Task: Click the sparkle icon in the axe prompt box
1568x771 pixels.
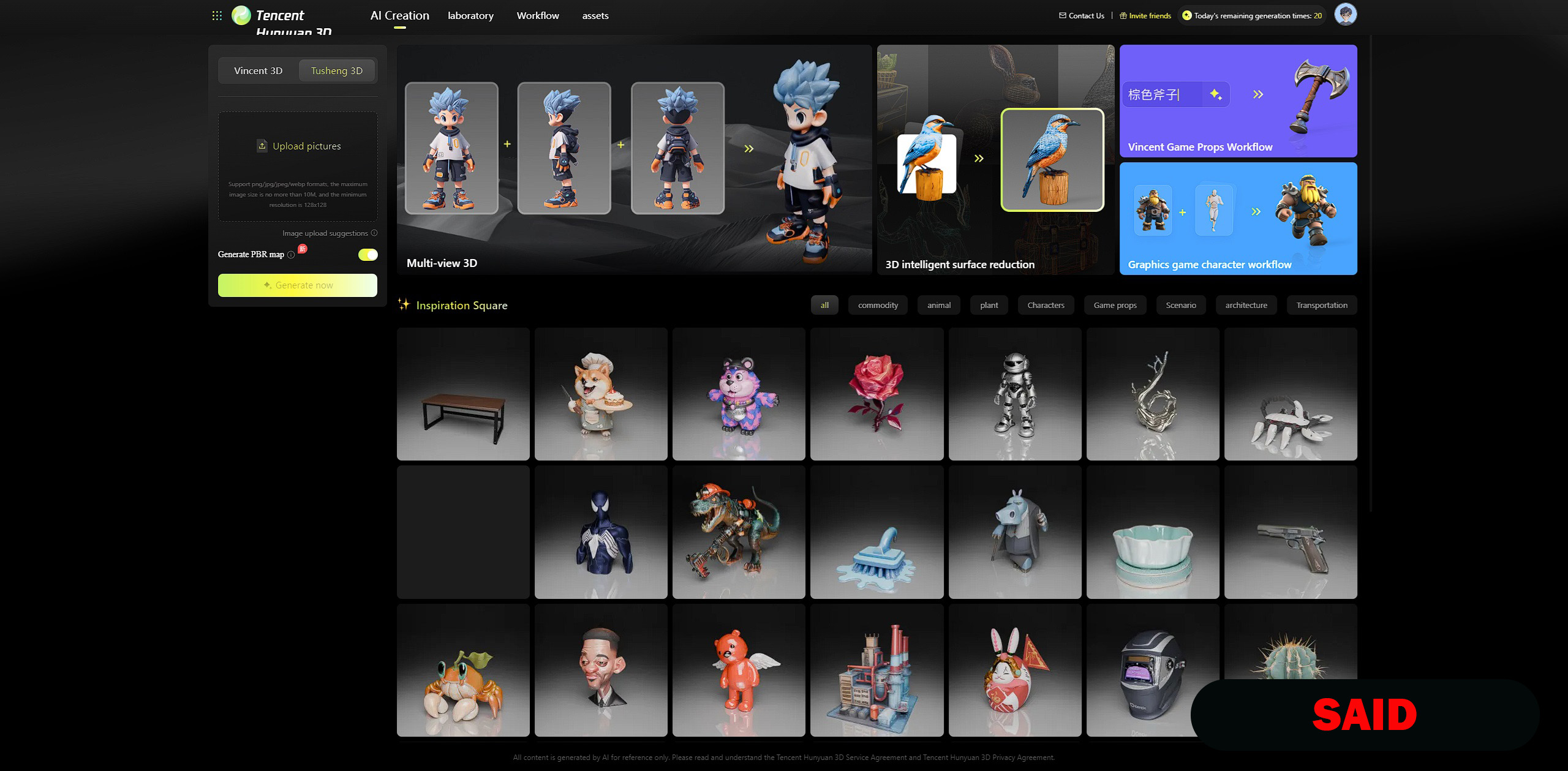Action: pyautogui.click(x=1216, y=94)
